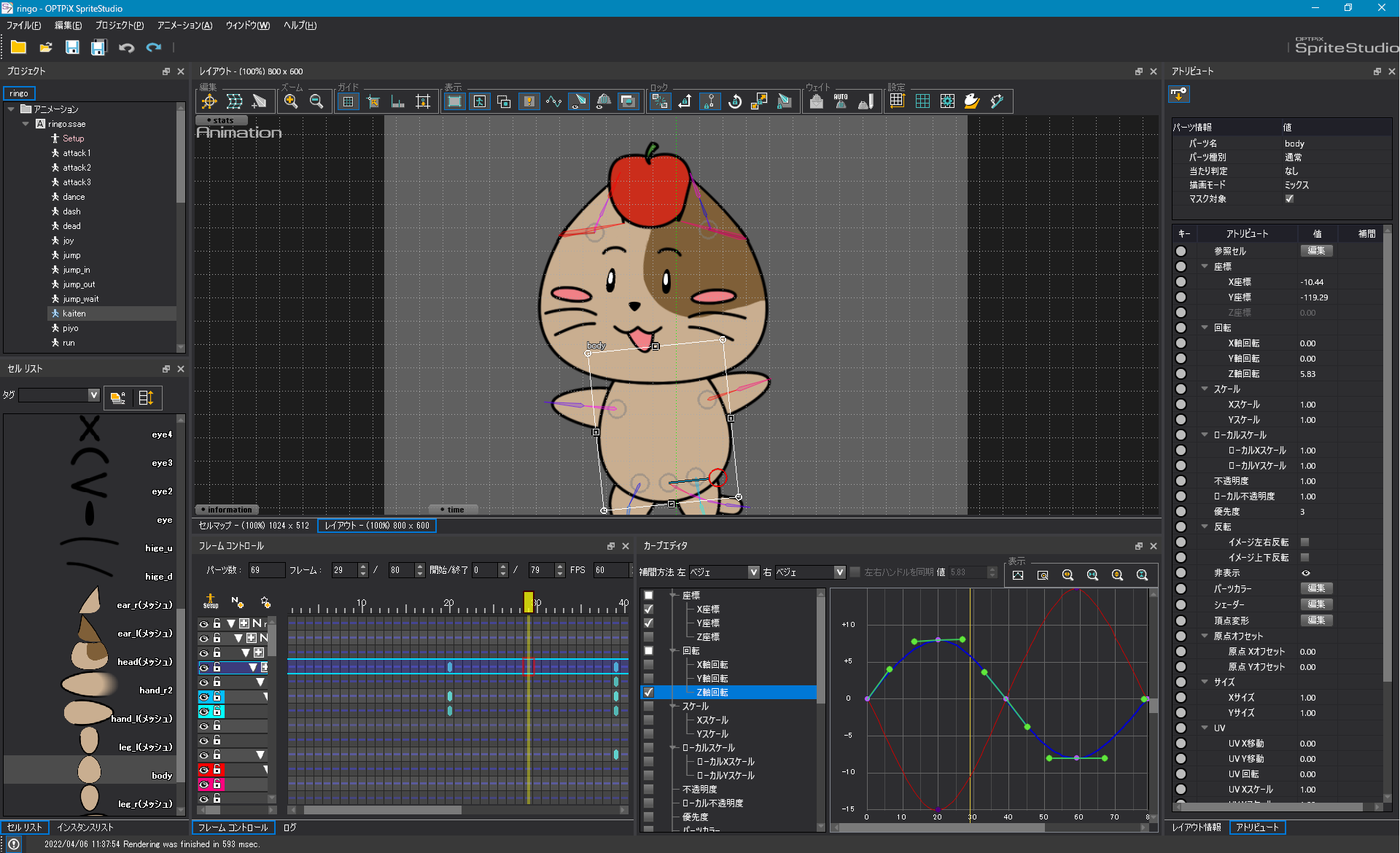Click the Setup figure icon in frame control
The height and width of the screenshot is (853, 1400).
(x=210, y=601)
